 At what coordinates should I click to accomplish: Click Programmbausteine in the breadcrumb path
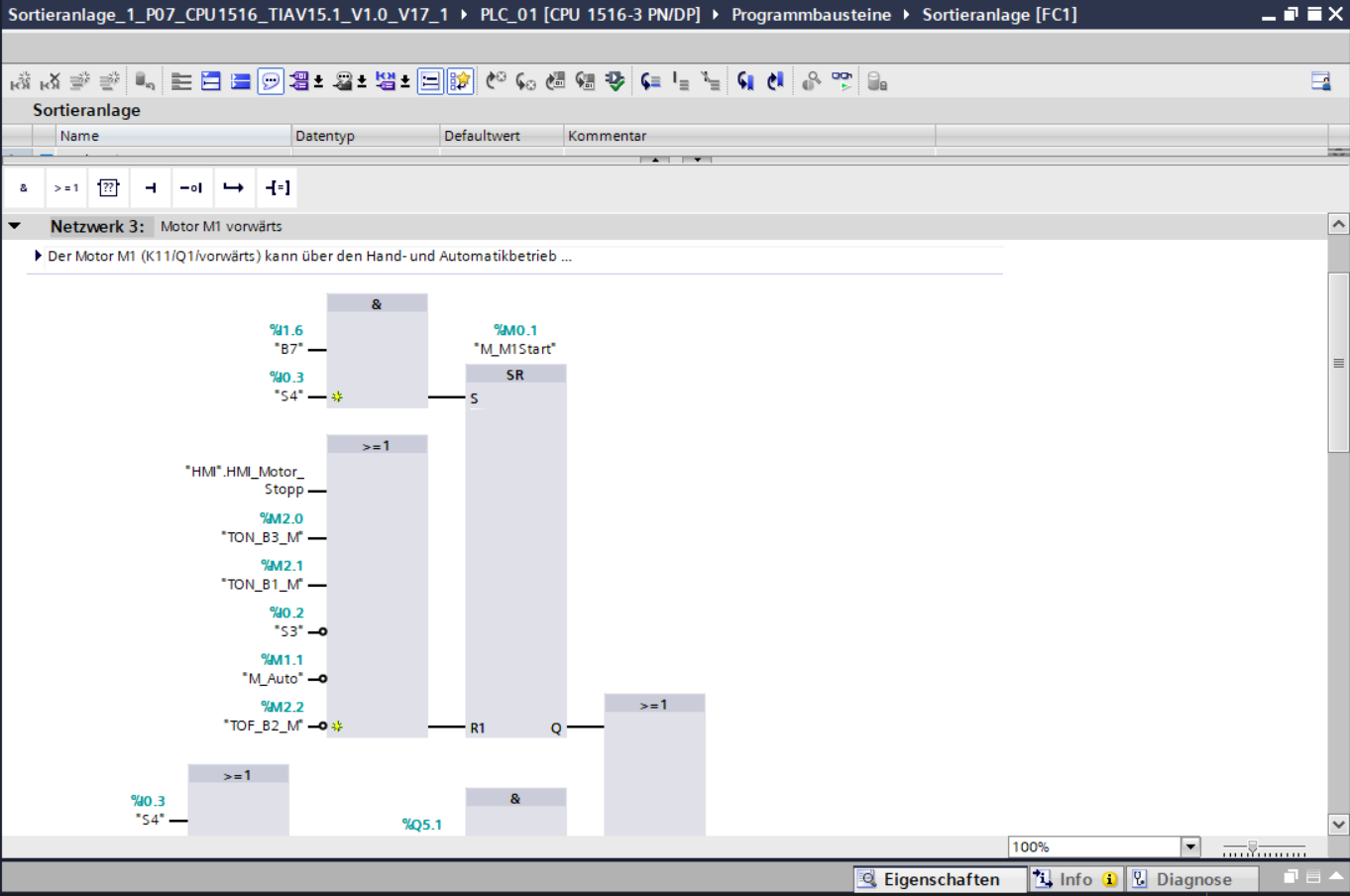point(811,15)
